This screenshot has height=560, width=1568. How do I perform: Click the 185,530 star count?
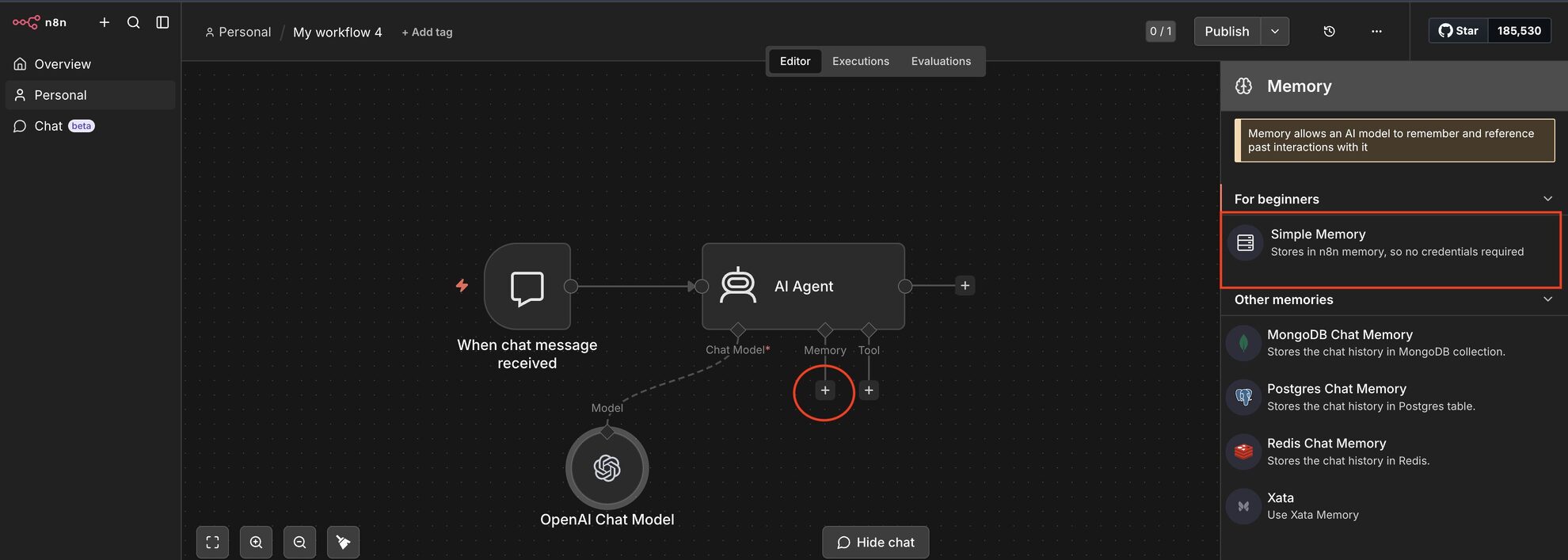click(x=1519, y=30)
